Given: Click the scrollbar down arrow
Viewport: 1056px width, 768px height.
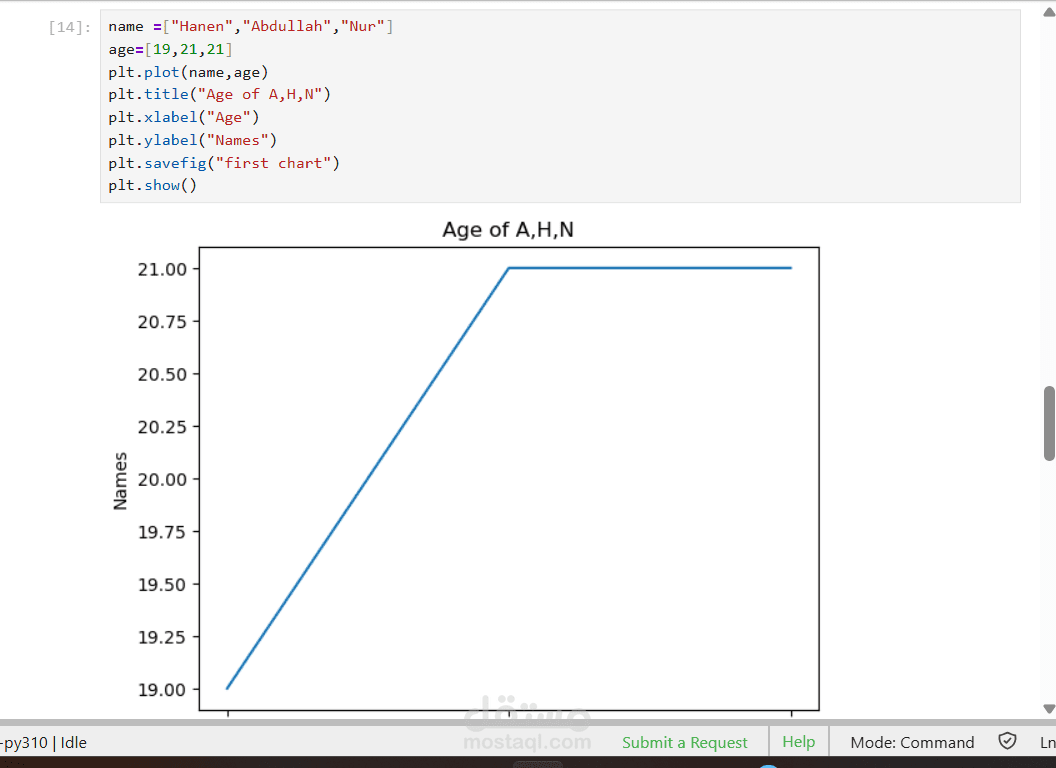Looking at the screenshot, I should coord(1049,708).
